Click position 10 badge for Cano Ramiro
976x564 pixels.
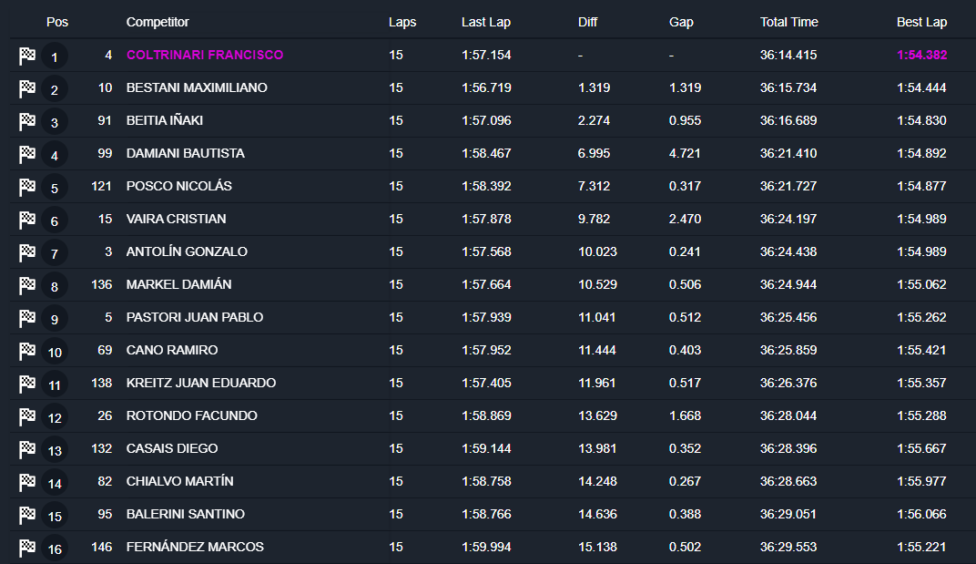point(54,352)
